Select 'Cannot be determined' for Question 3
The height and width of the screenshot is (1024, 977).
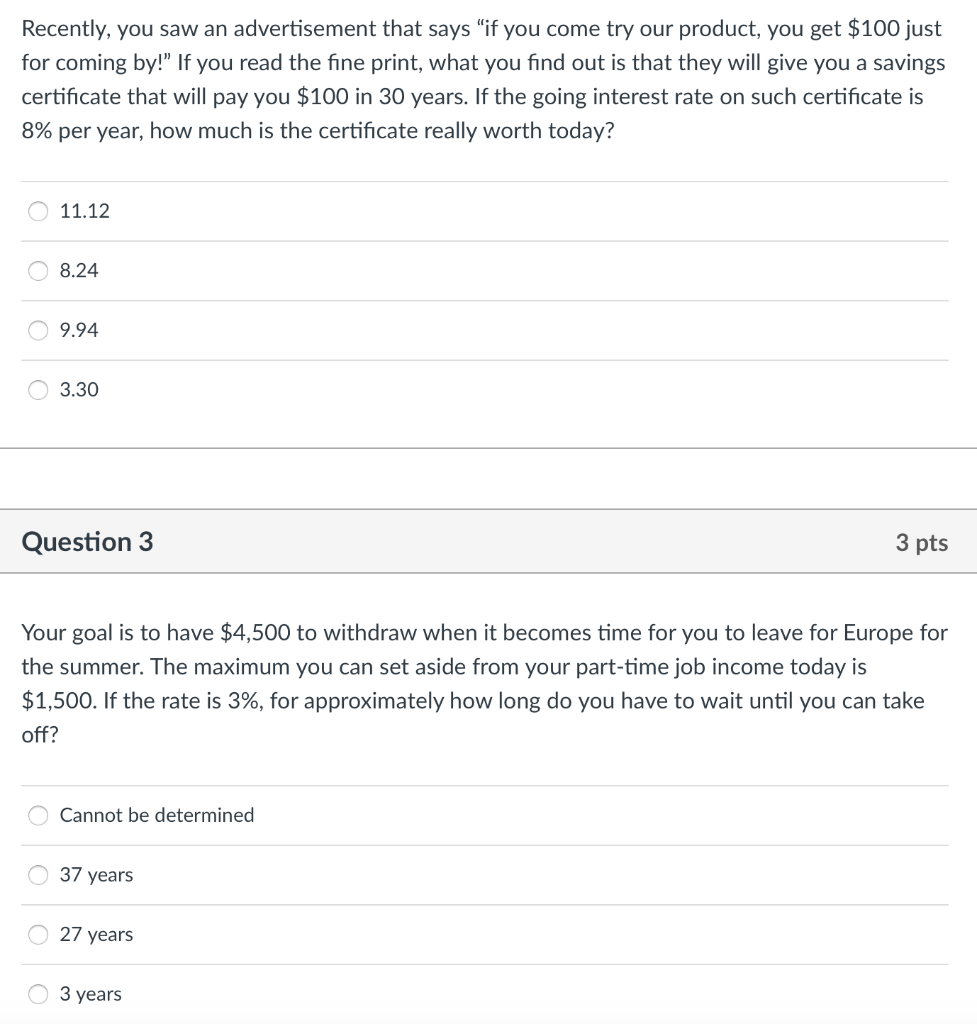tap(157, 815)
